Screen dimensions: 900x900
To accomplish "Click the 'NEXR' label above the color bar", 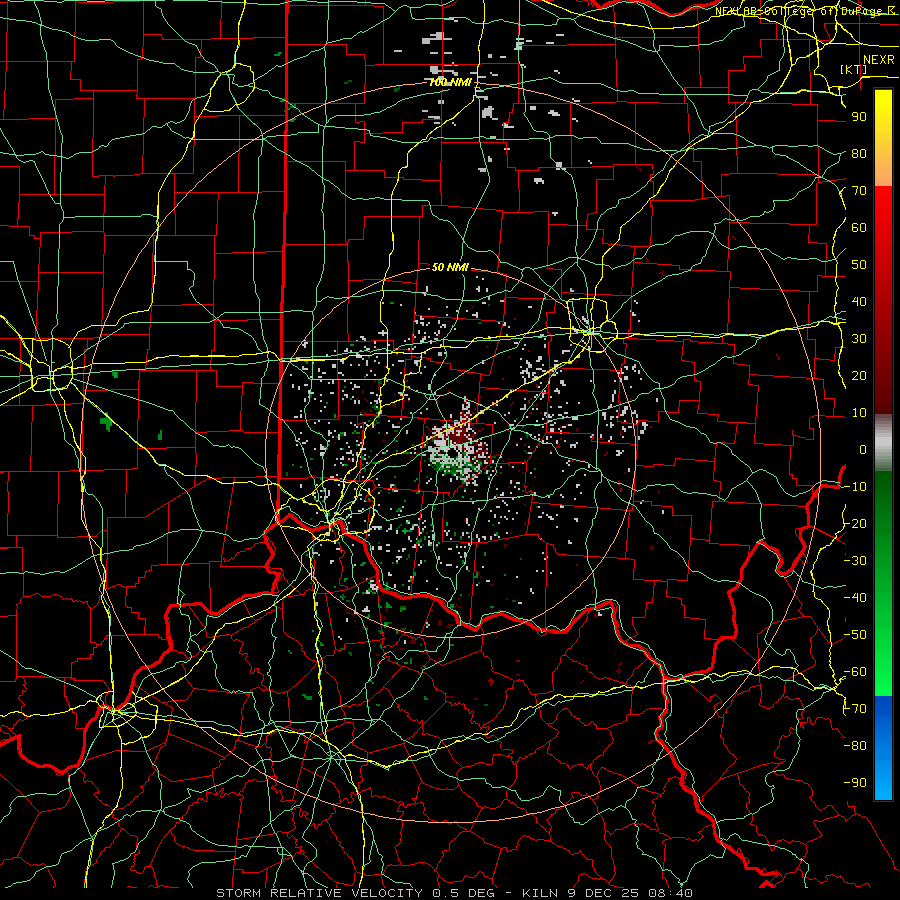I will (879, 60).
